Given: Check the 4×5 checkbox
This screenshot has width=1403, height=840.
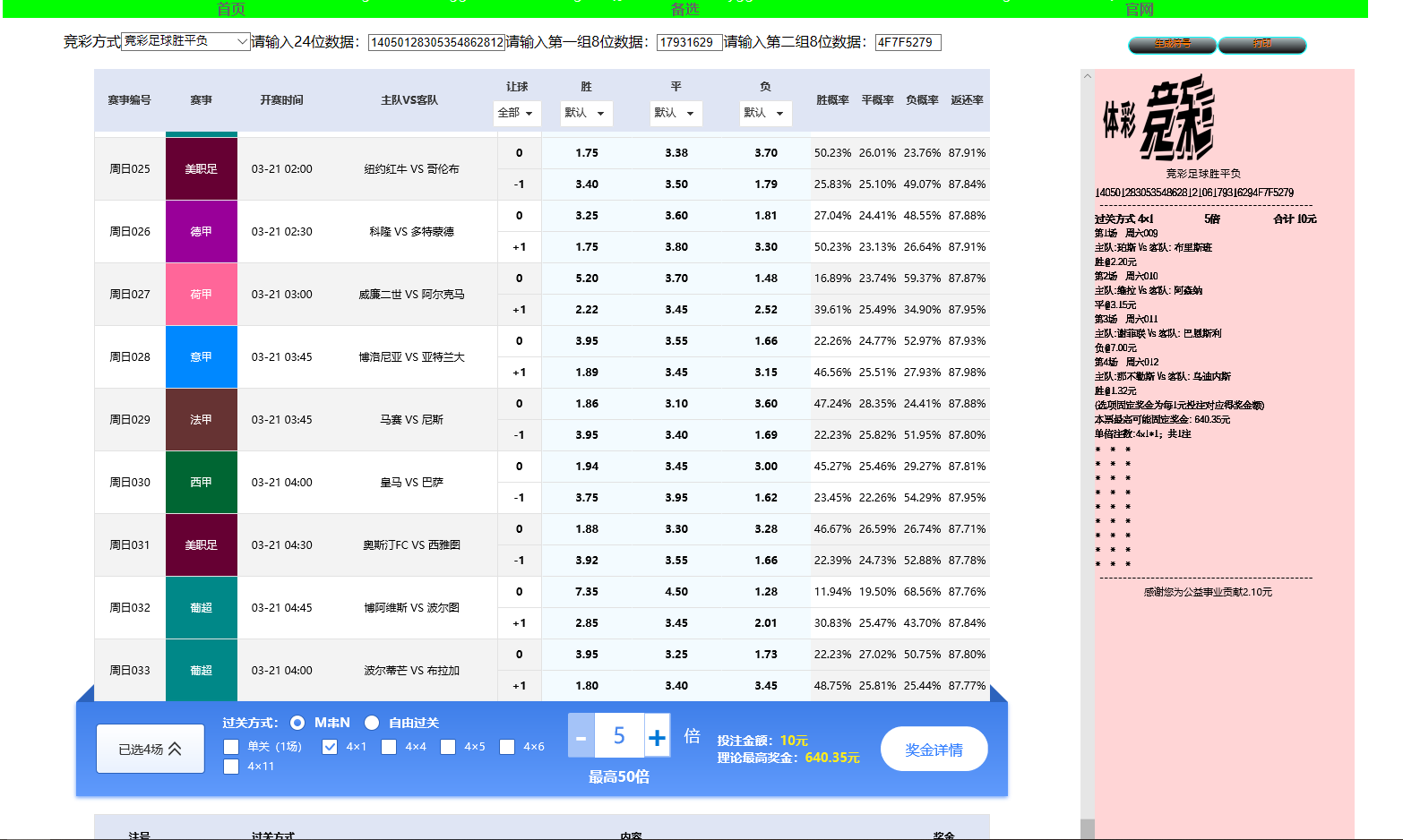Looking at the screenshot, I should [448, 747].
